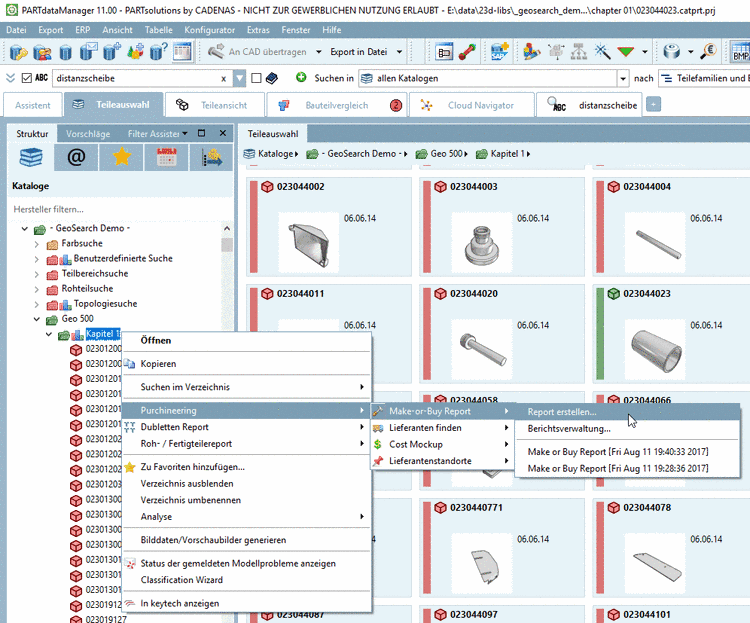The width and height of the screenshot is (750, 623).
Task: Click the SAP toolbar icon
Action: pos(499,52)
